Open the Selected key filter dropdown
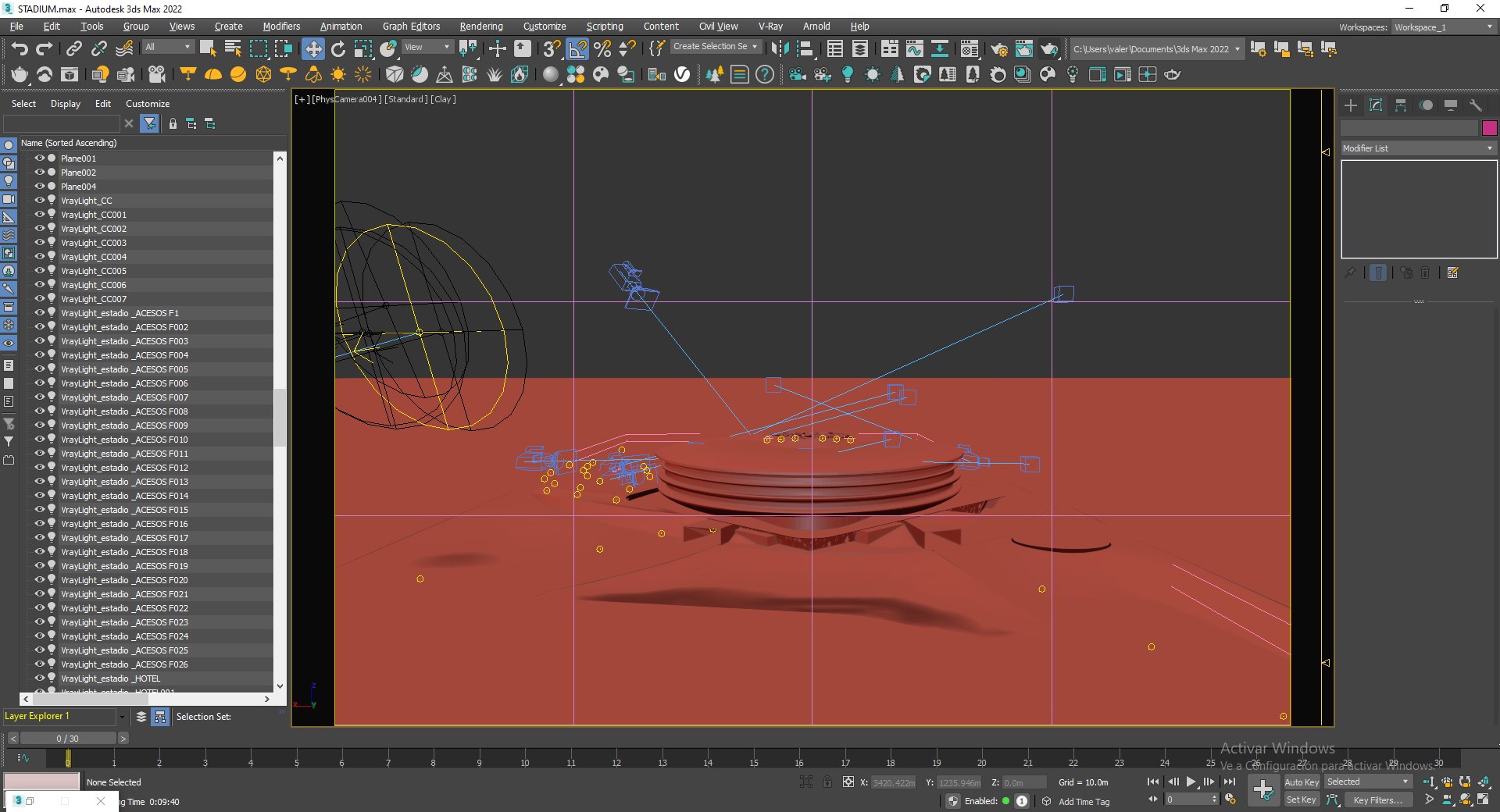This screenshot has height=812, width=1500. pyautogui.click(x=1367, y=782)
